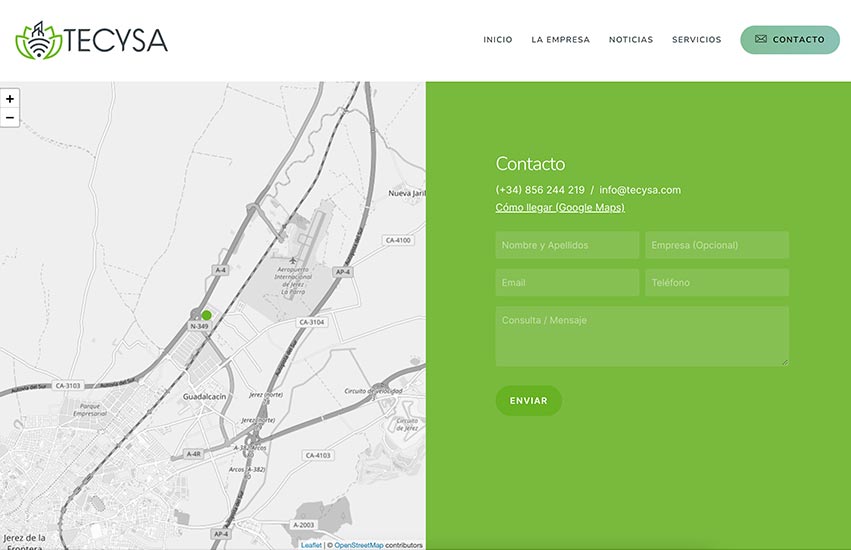The width and height of the screenshot is (851, 550).
Task: Focus the Nombre y Apellidos field
Action: point(567,245)
